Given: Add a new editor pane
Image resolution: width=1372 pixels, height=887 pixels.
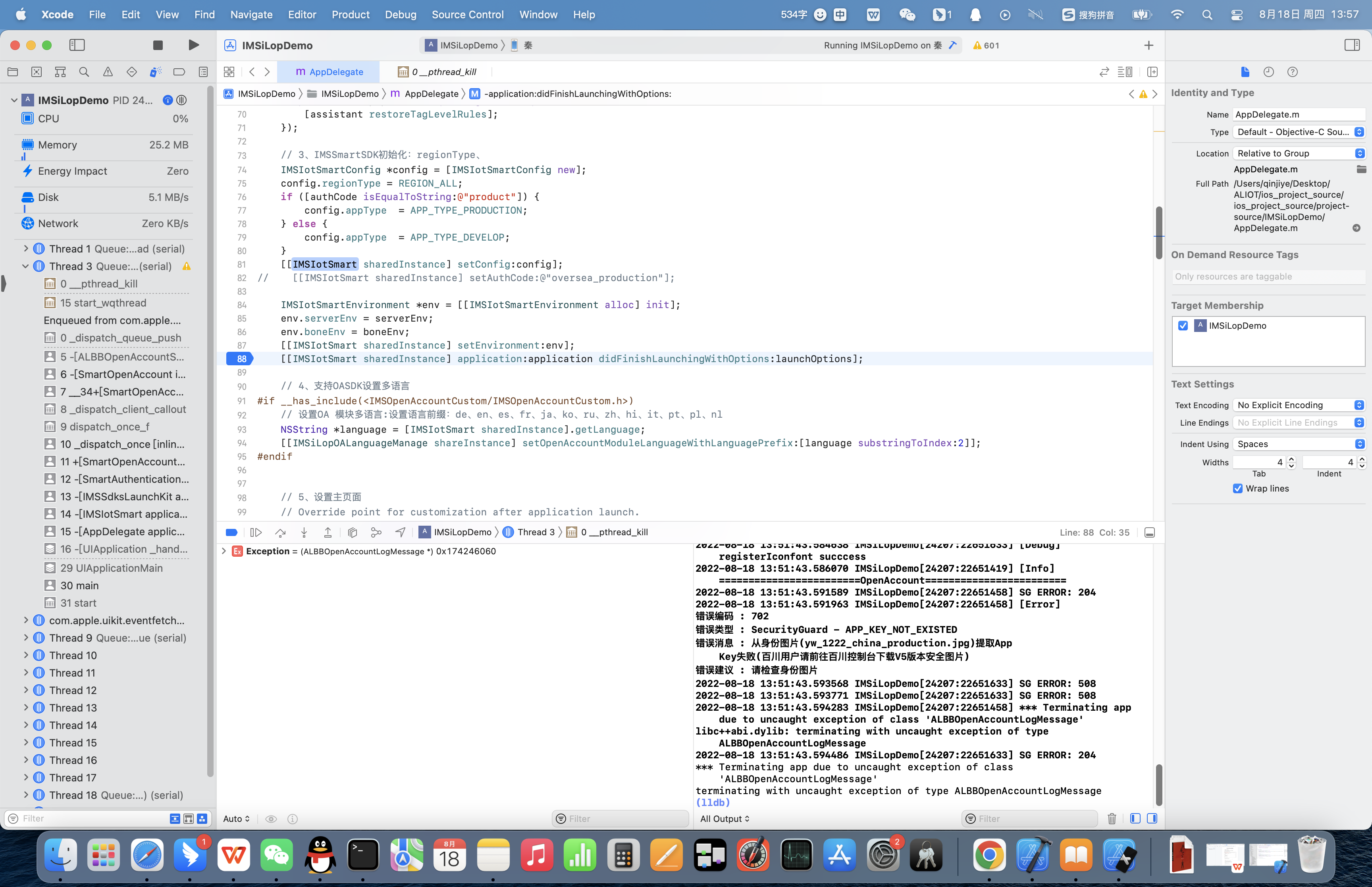Looking at the screenshot, I should [x=1152, y=72].
